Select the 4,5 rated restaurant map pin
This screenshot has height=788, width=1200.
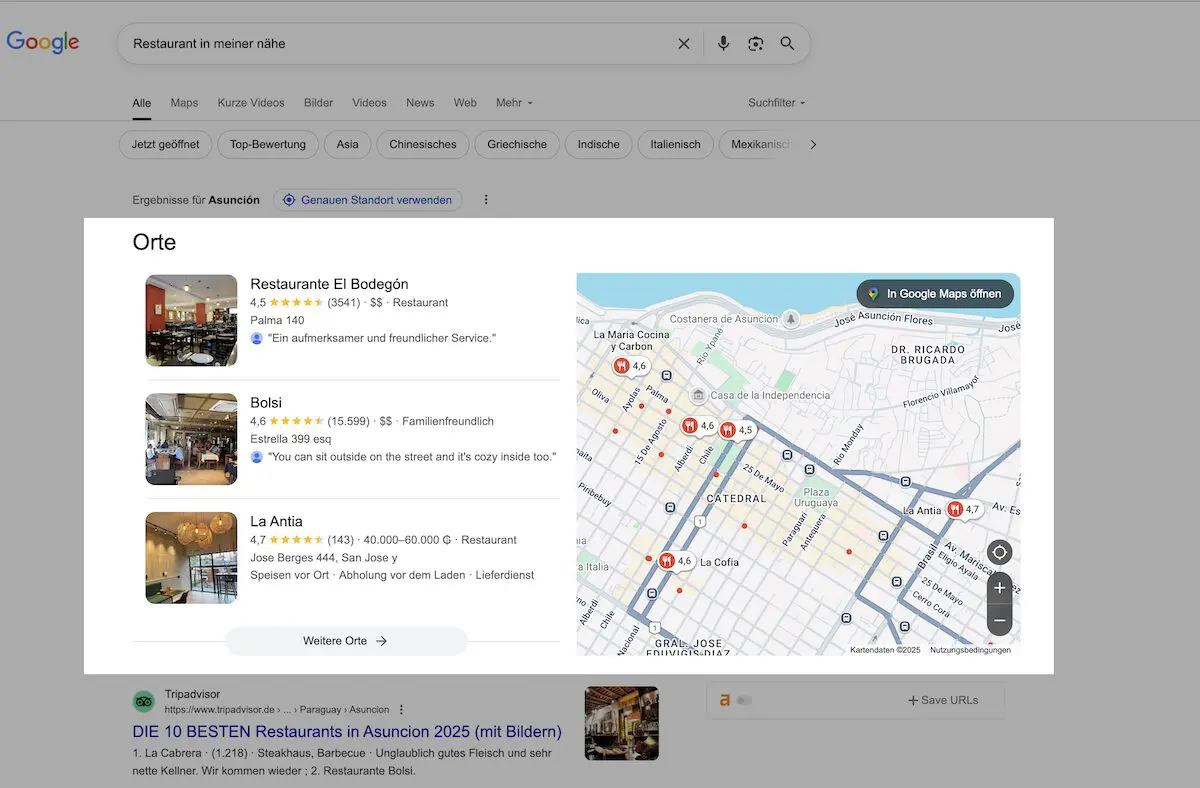[x=728, y=430]
